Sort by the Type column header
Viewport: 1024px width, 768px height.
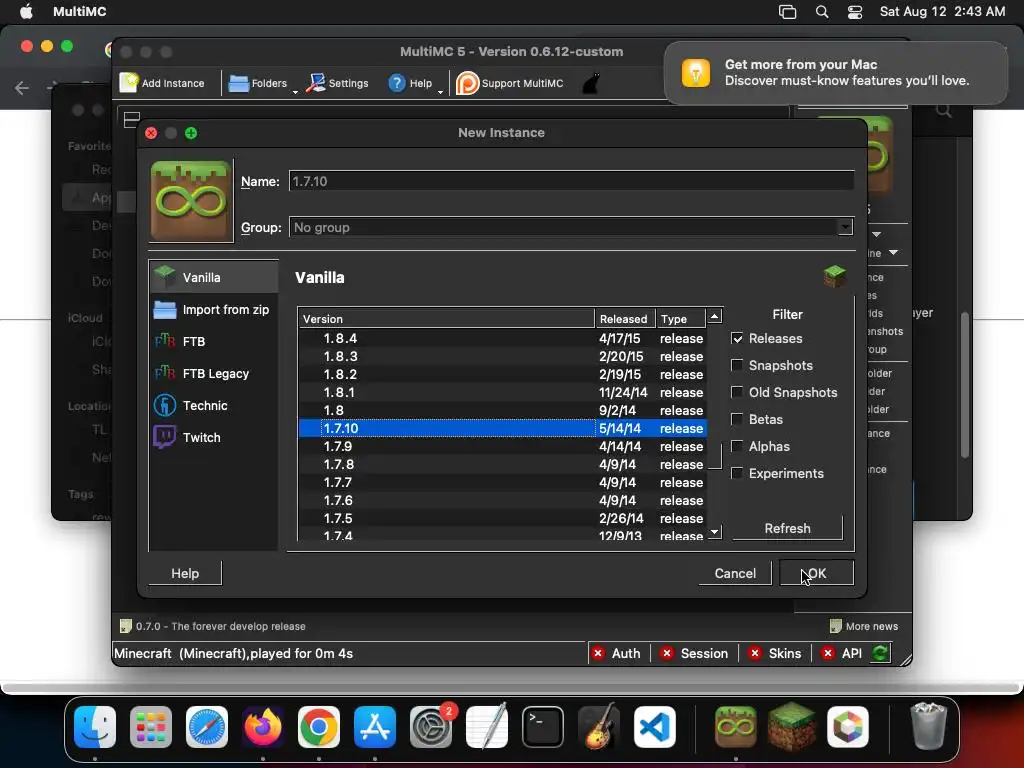[x=680, y=319]
